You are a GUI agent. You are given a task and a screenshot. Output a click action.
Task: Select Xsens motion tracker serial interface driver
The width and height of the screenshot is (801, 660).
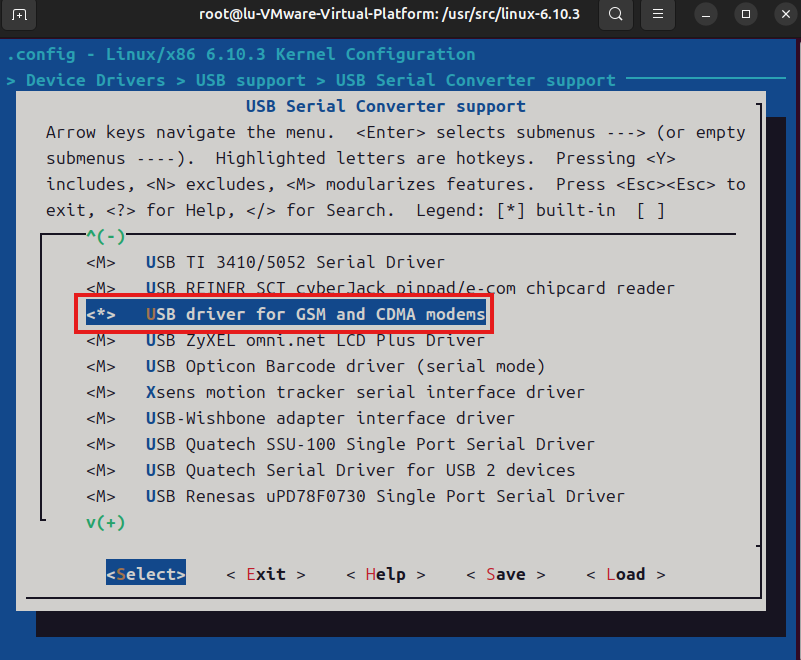(365, 392)
